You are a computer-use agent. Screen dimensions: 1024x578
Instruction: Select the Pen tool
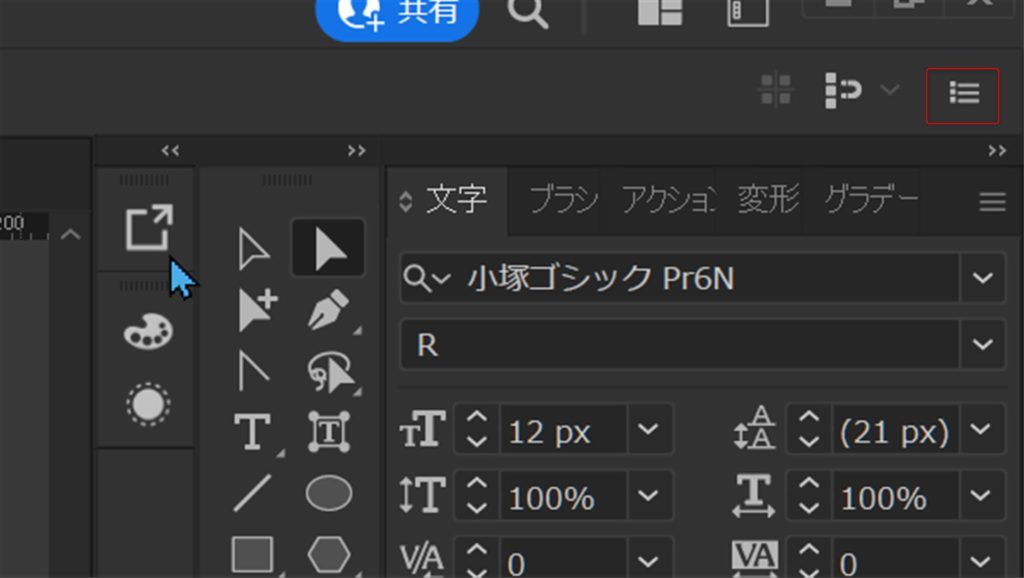328,311
